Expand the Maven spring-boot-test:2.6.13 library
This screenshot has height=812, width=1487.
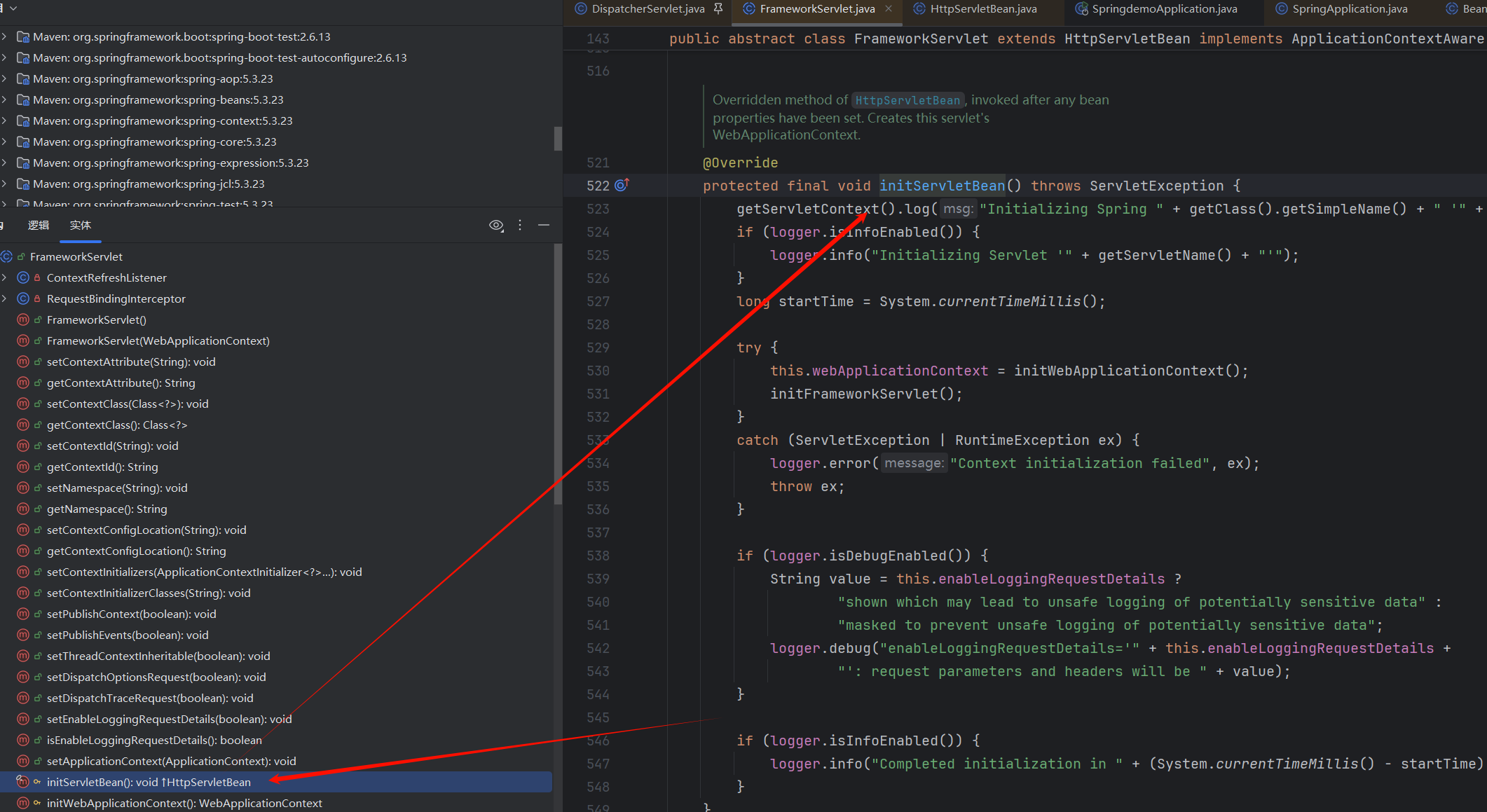coord(4,36)
